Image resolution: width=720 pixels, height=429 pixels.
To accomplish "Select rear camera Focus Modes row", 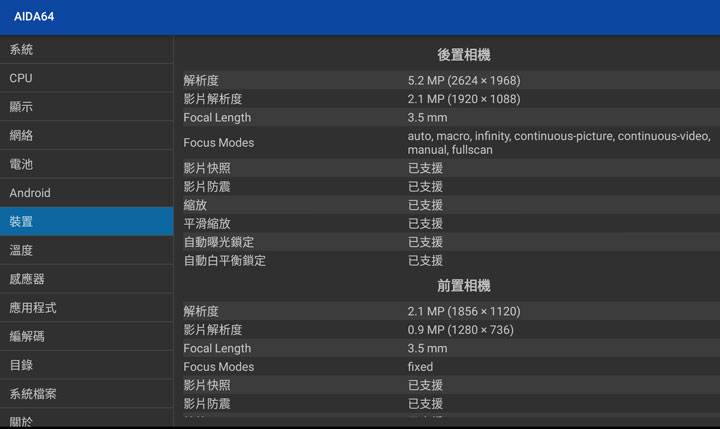I will point(447,143).
